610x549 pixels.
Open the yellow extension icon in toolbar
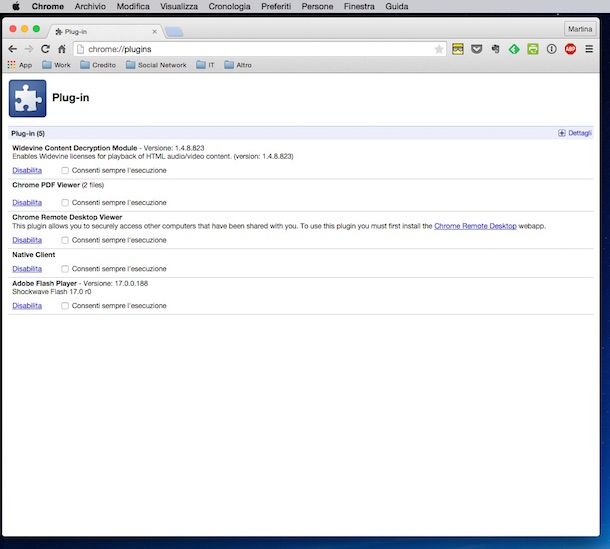tap(458, 49)
